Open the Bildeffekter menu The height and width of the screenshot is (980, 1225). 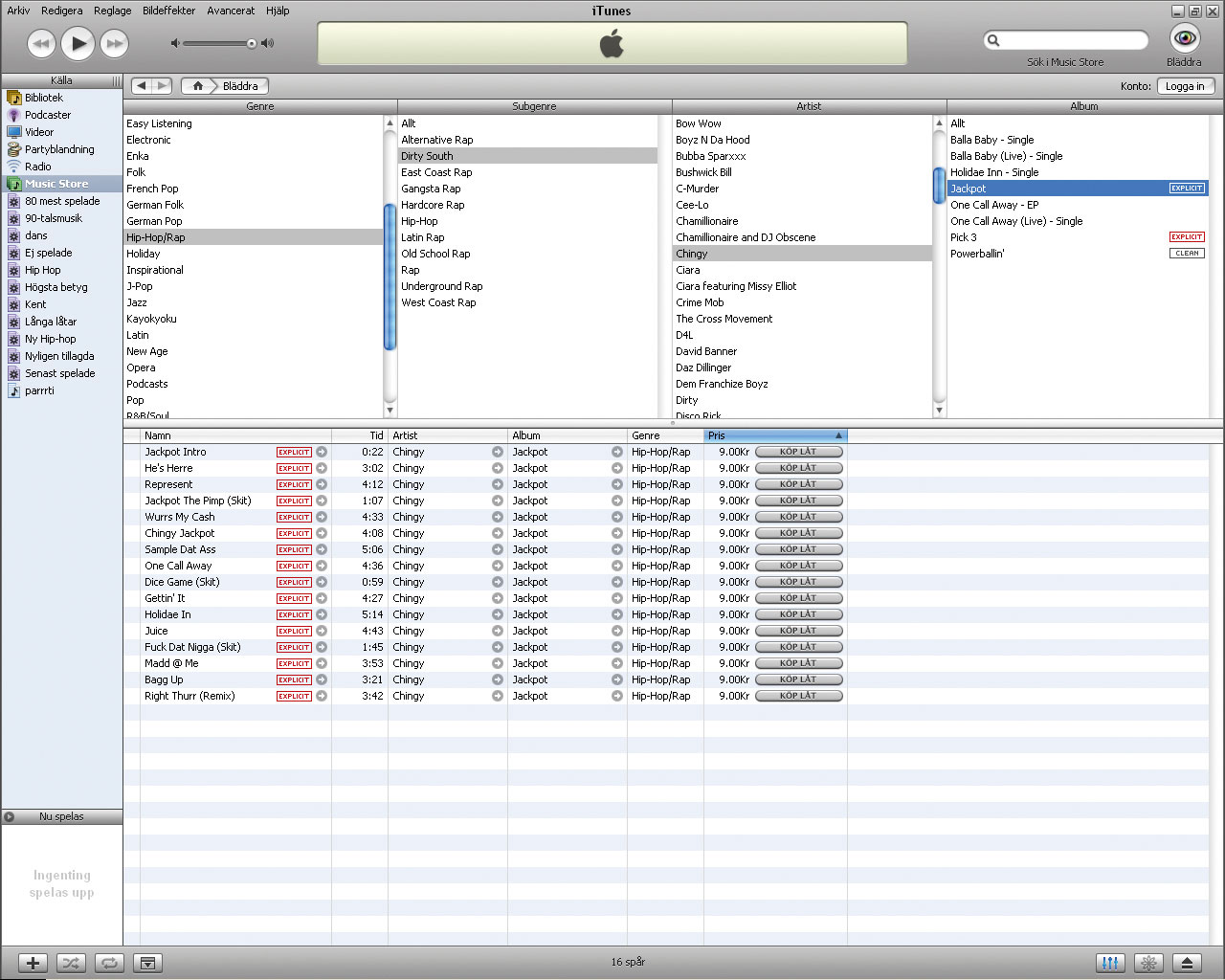pyautogui.click(x=168, y=11)
